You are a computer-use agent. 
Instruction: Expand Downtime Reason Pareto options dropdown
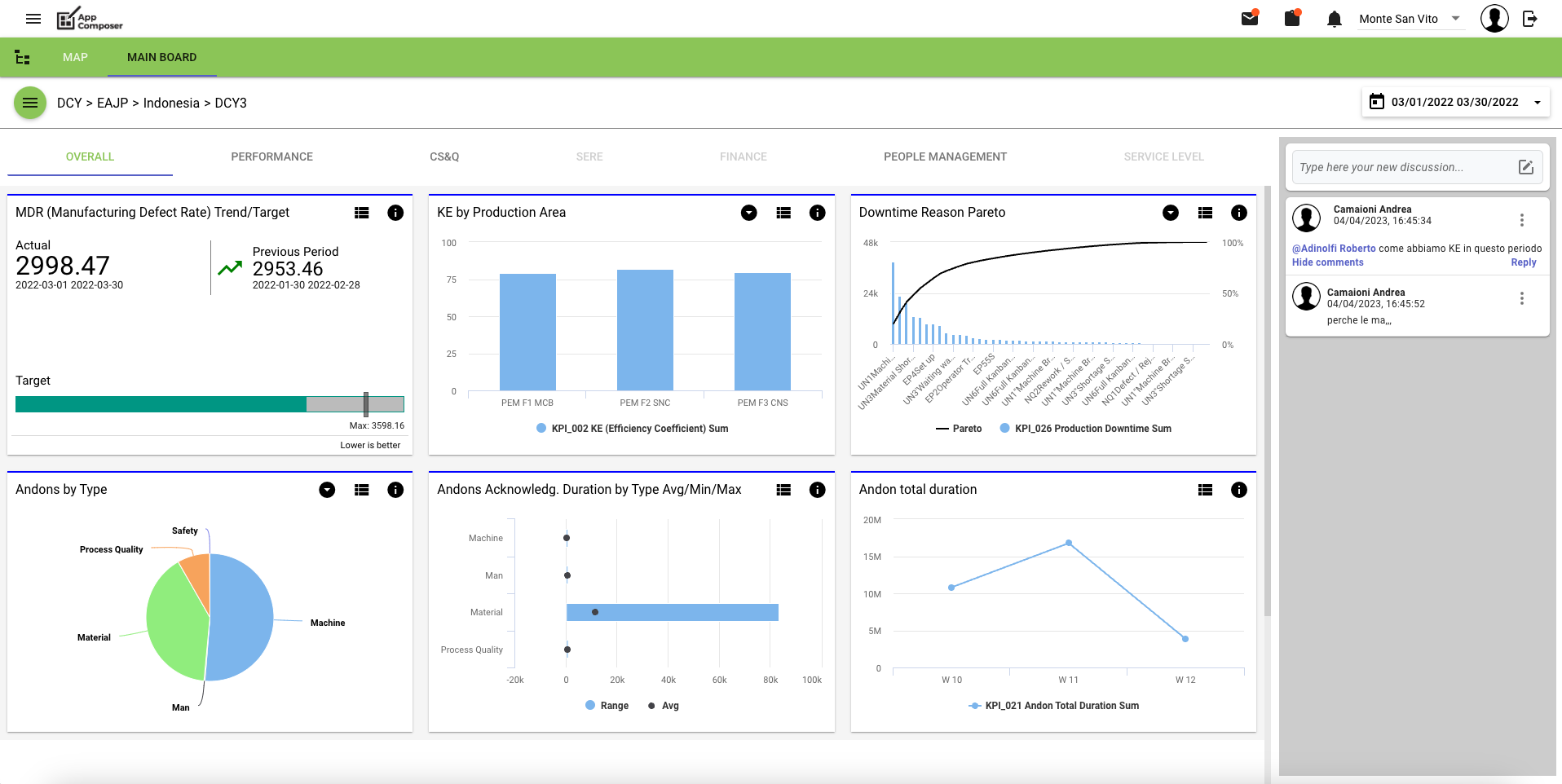[x=1170, y=213]
